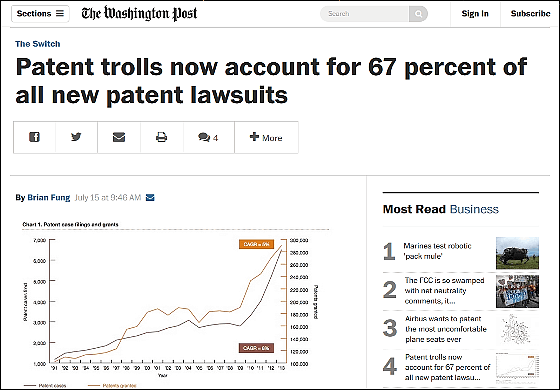Open the FCC net neutrality comments story
This screenshot has height=390, width=560.
444,290
